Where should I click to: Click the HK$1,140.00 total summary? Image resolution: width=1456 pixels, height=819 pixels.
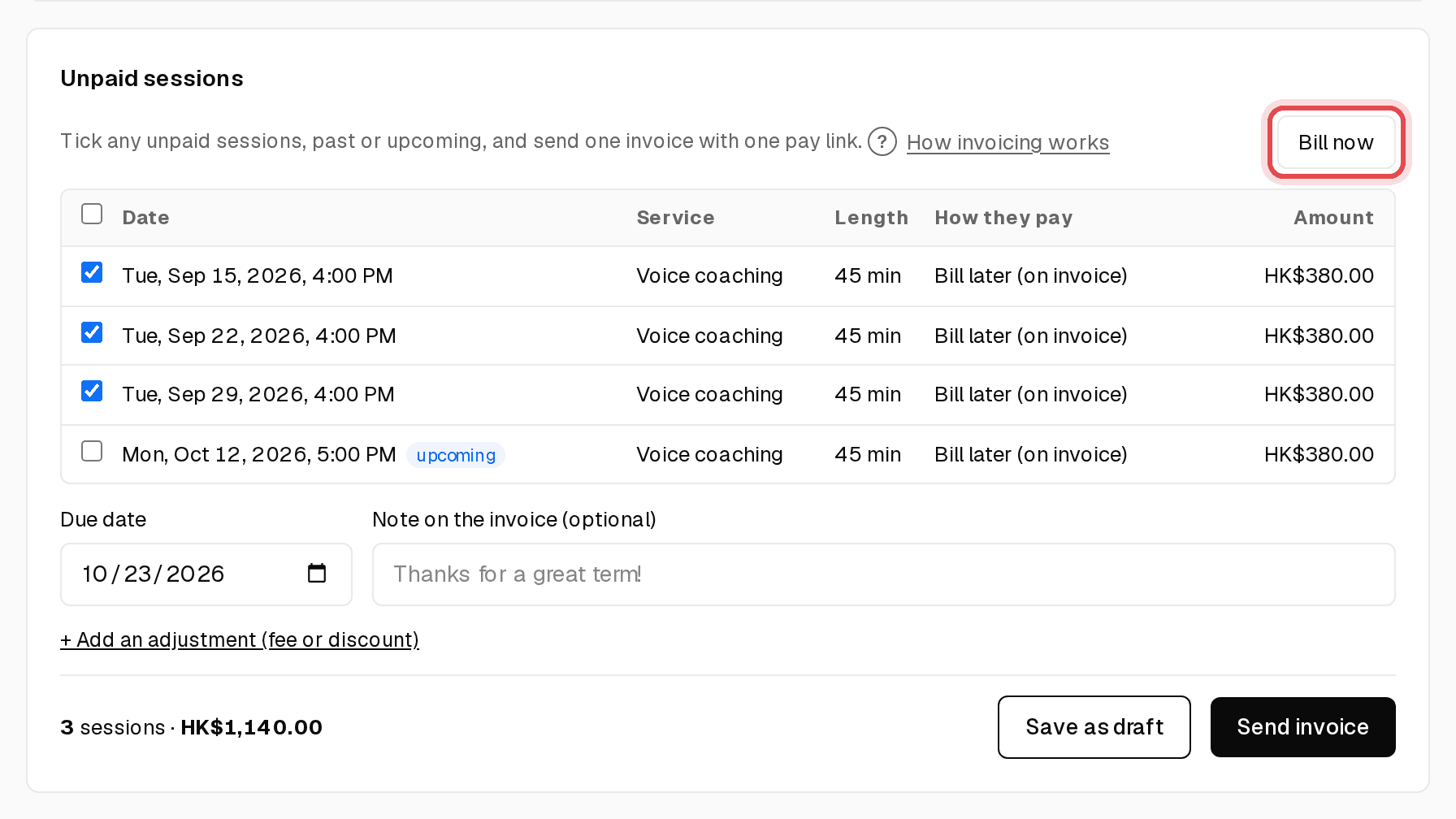pyautogui.click(x=251, y=727)
